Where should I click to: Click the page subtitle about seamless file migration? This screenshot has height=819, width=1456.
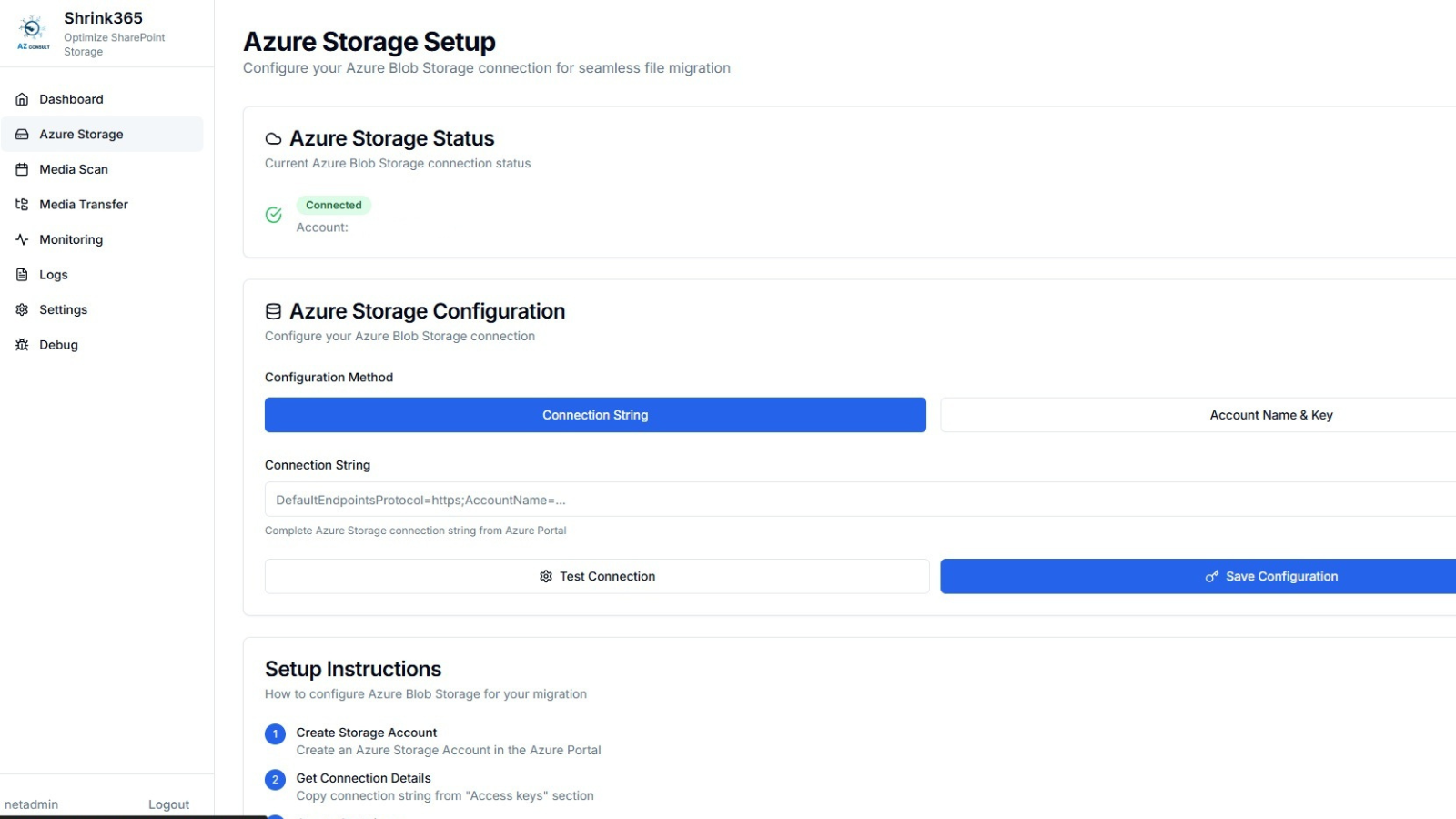[x=487, y=68]
